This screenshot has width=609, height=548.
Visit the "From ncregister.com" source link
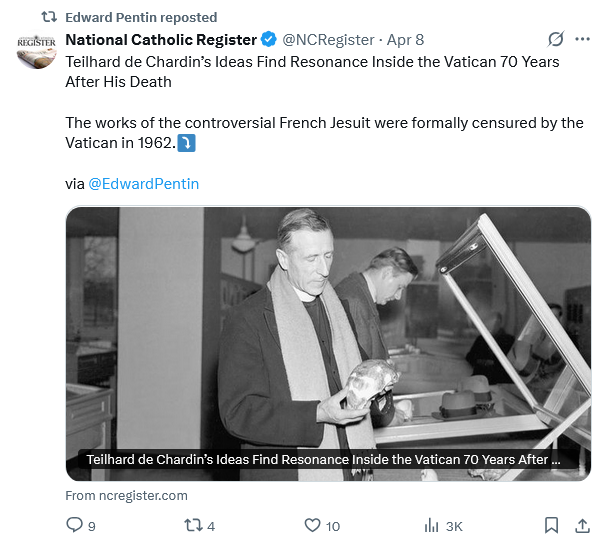(x=126, y=495)
